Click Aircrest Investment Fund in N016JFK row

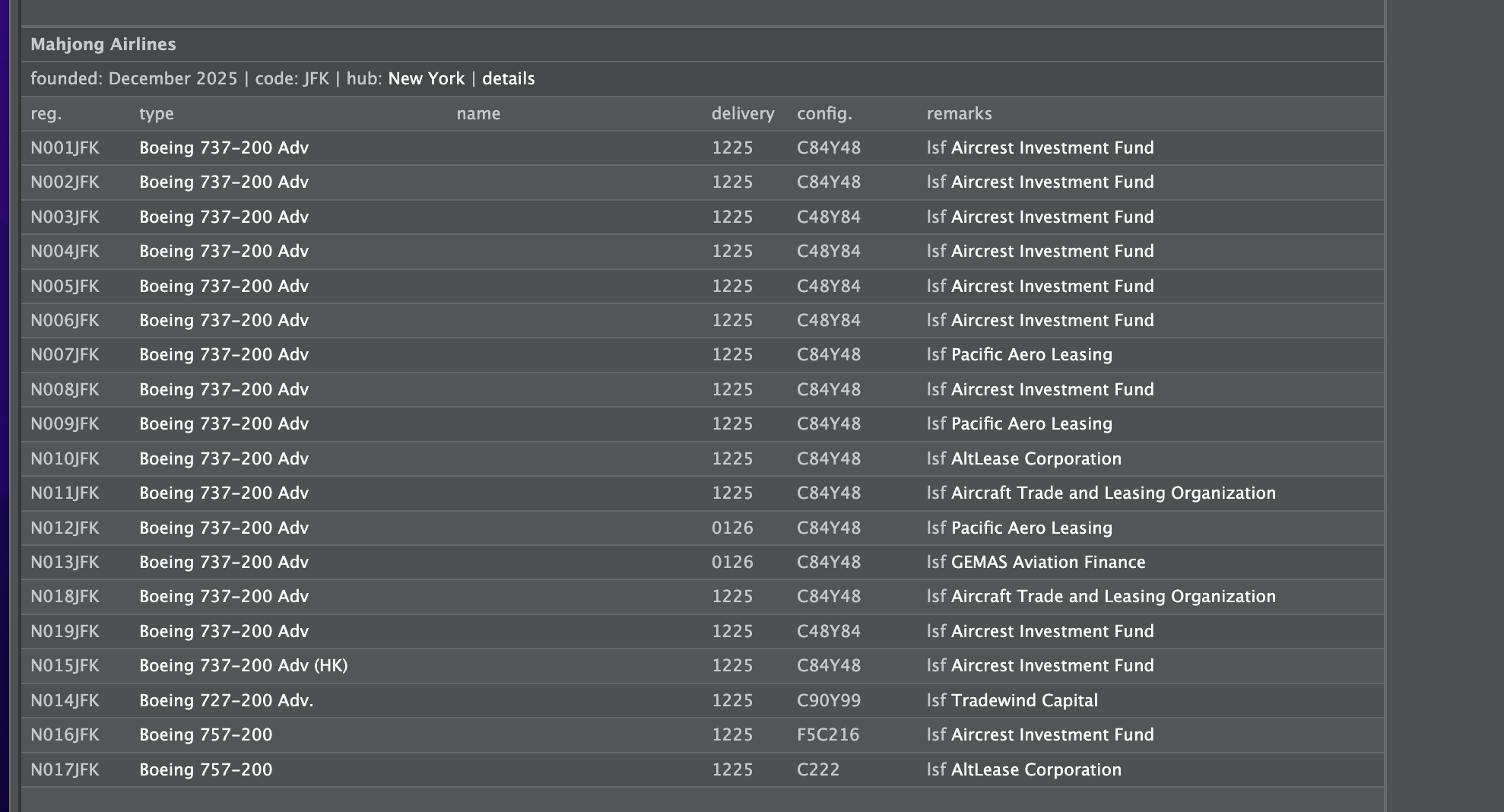tap(1052, 735)
